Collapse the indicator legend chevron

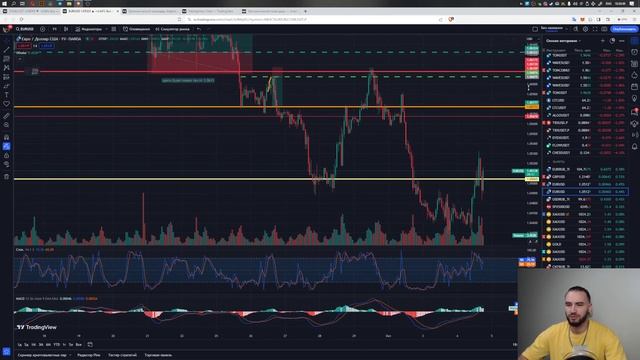[x=20, y=59]
